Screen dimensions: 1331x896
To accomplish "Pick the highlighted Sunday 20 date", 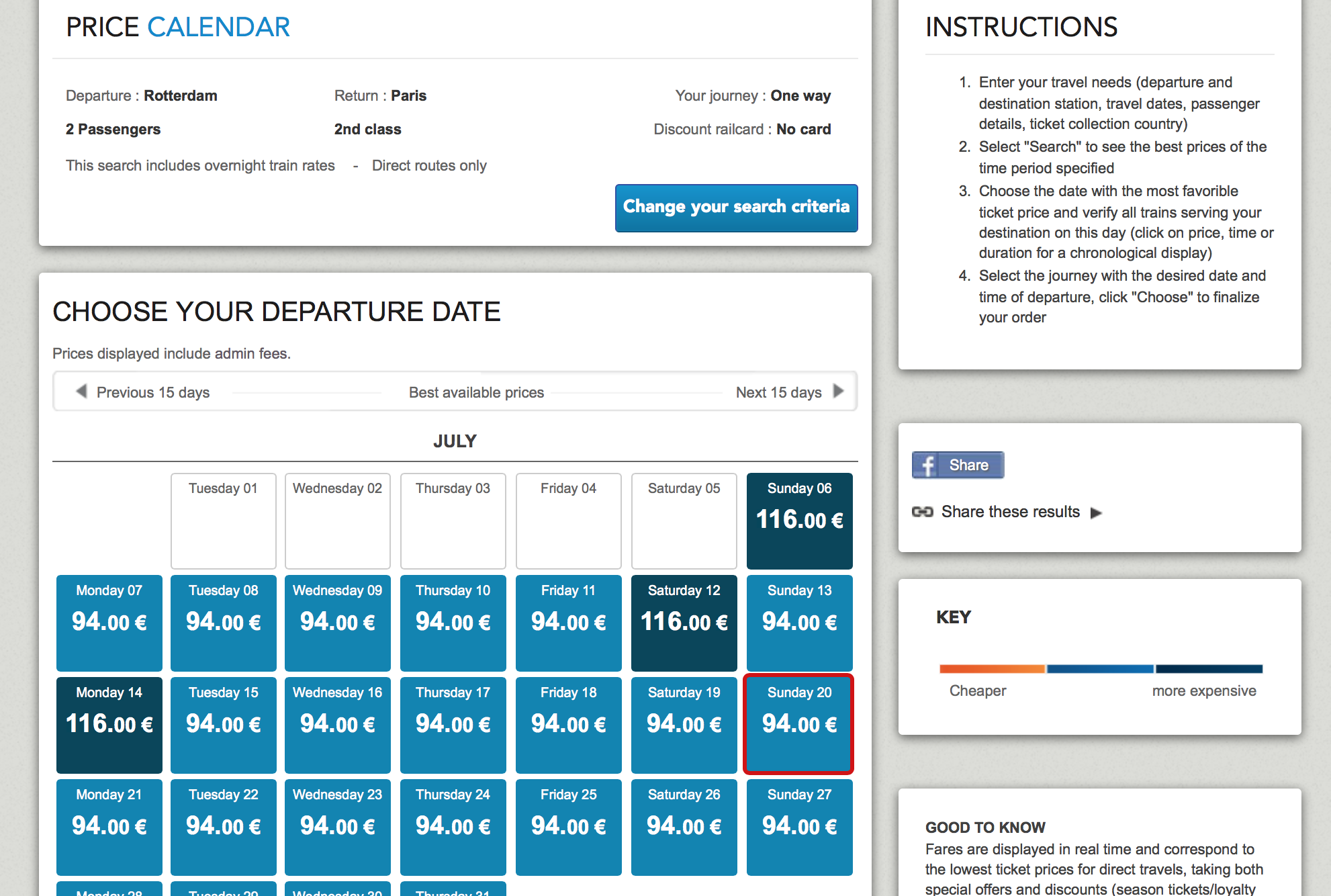I will pyautogui.click(x=799, y=725).
